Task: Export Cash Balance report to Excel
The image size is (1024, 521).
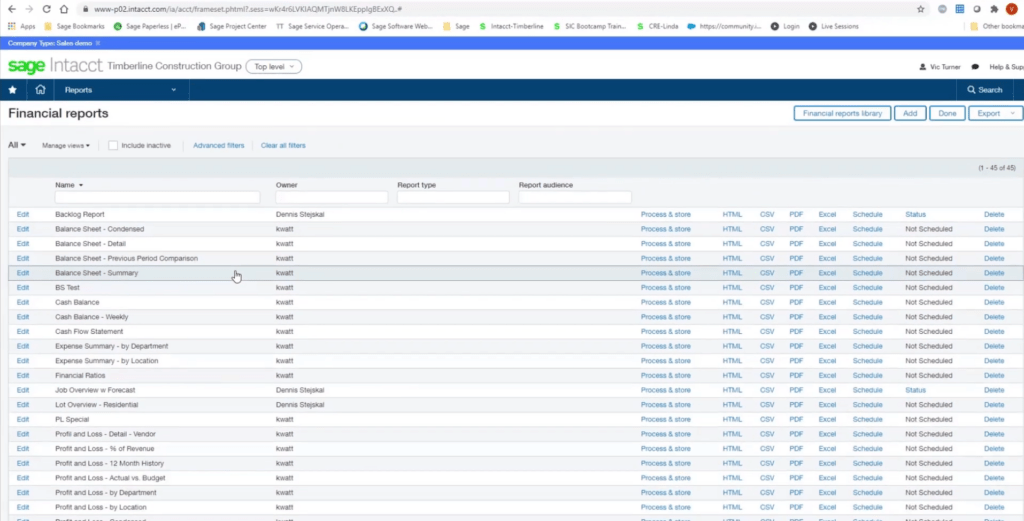Action: tap(827, 302)
